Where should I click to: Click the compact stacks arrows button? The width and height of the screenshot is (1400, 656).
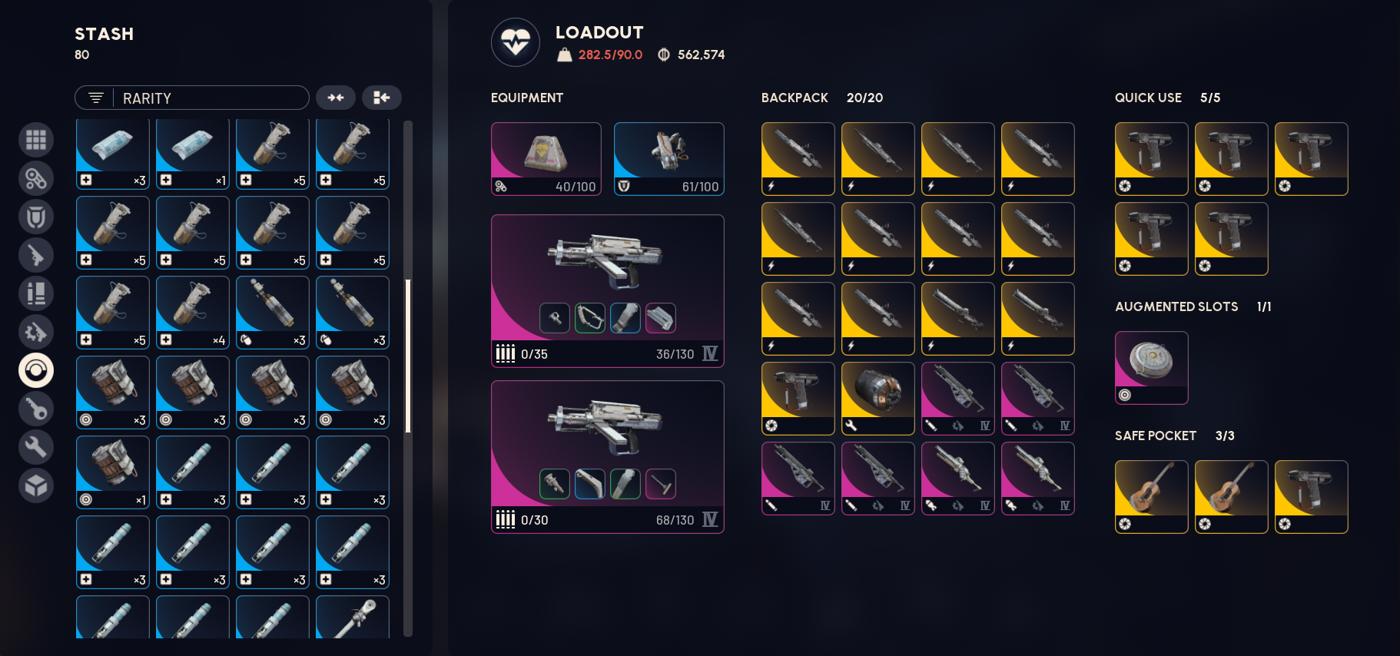pyautogui.click(x=336, y=97)
